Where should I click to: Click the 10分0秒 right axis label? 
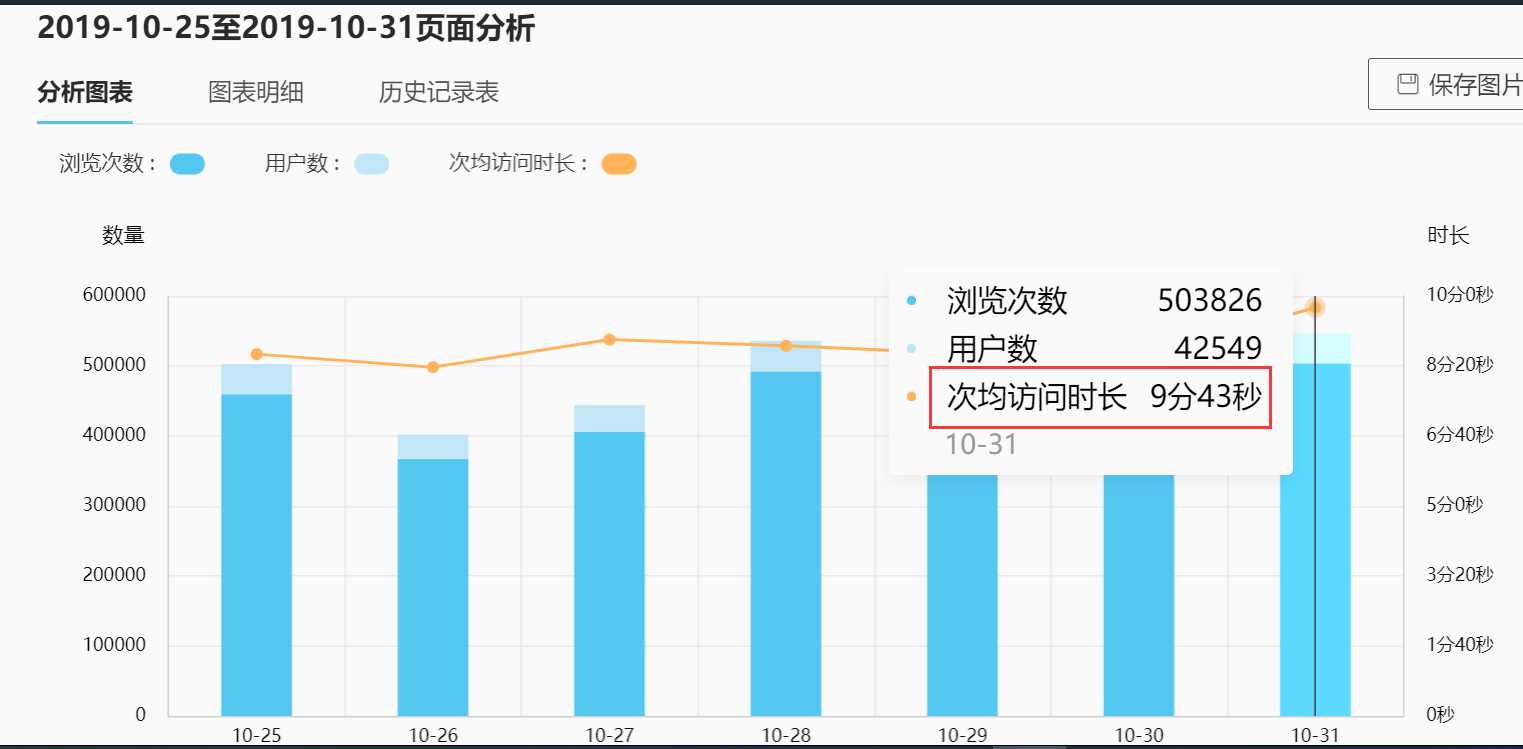1459,295
